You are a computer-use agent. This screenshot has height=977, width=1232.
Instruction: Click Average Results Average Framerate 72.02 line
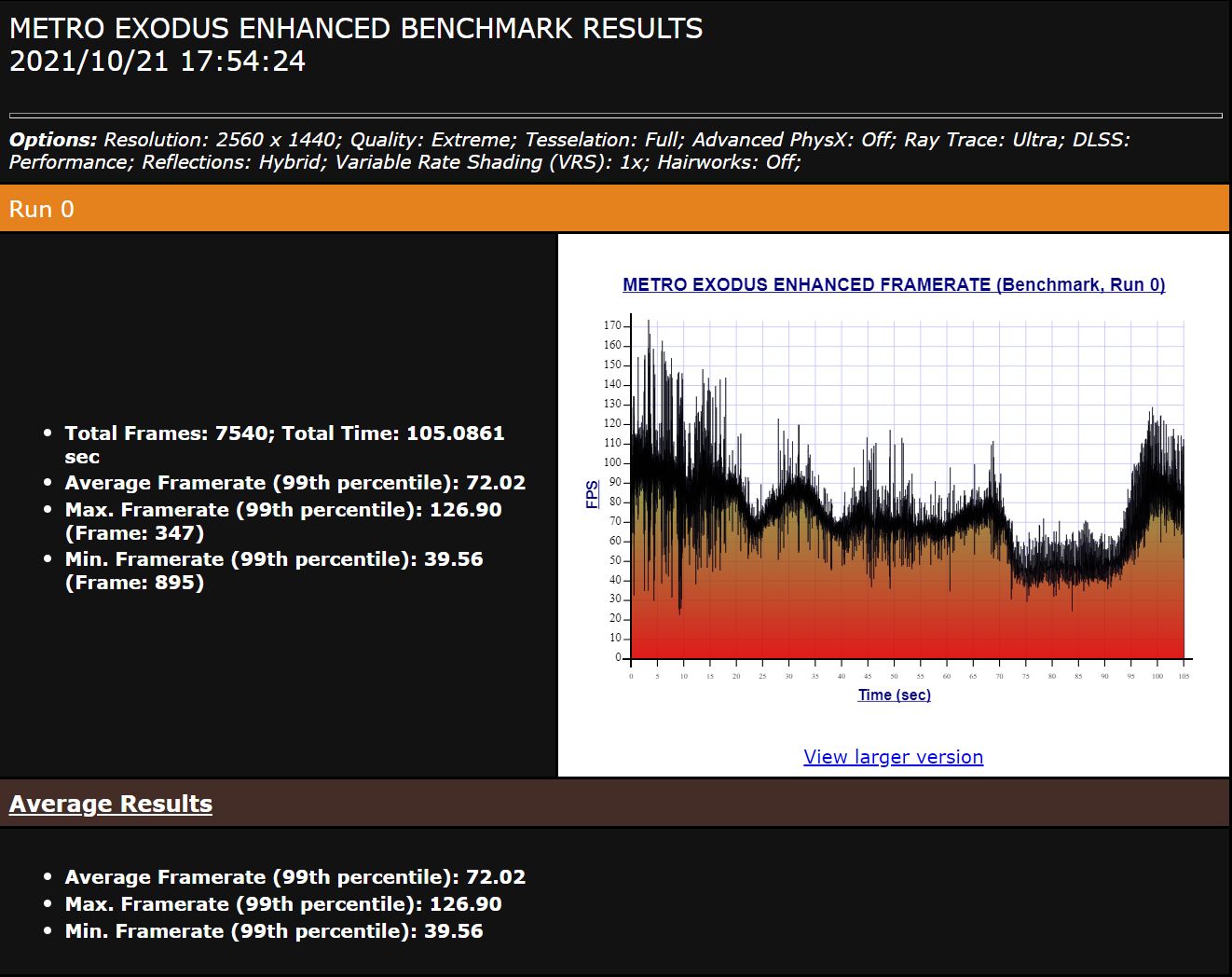point(294,877)
